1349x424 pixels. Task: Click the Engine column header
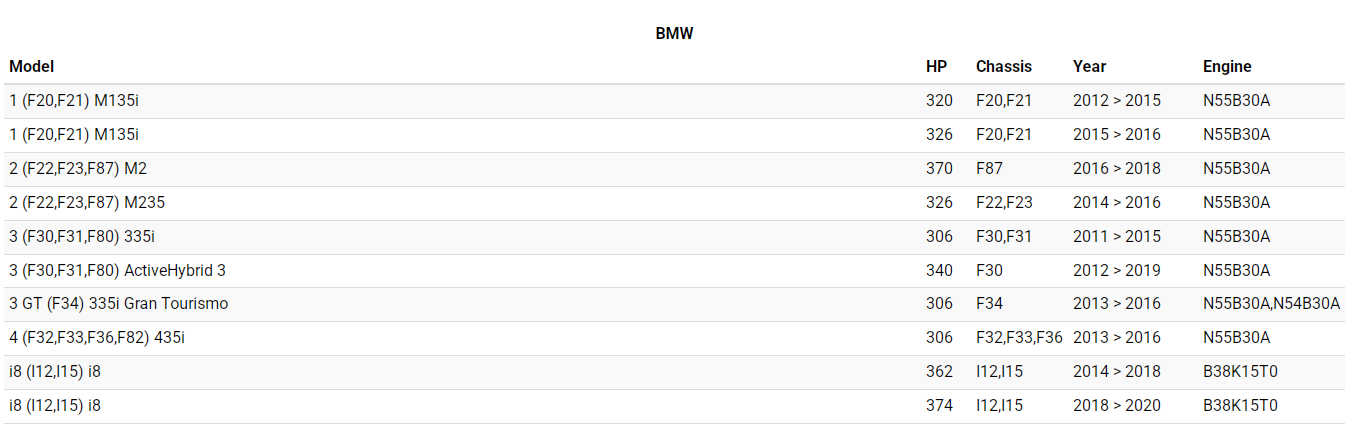pyautogui.click(x=1226, y=67)
